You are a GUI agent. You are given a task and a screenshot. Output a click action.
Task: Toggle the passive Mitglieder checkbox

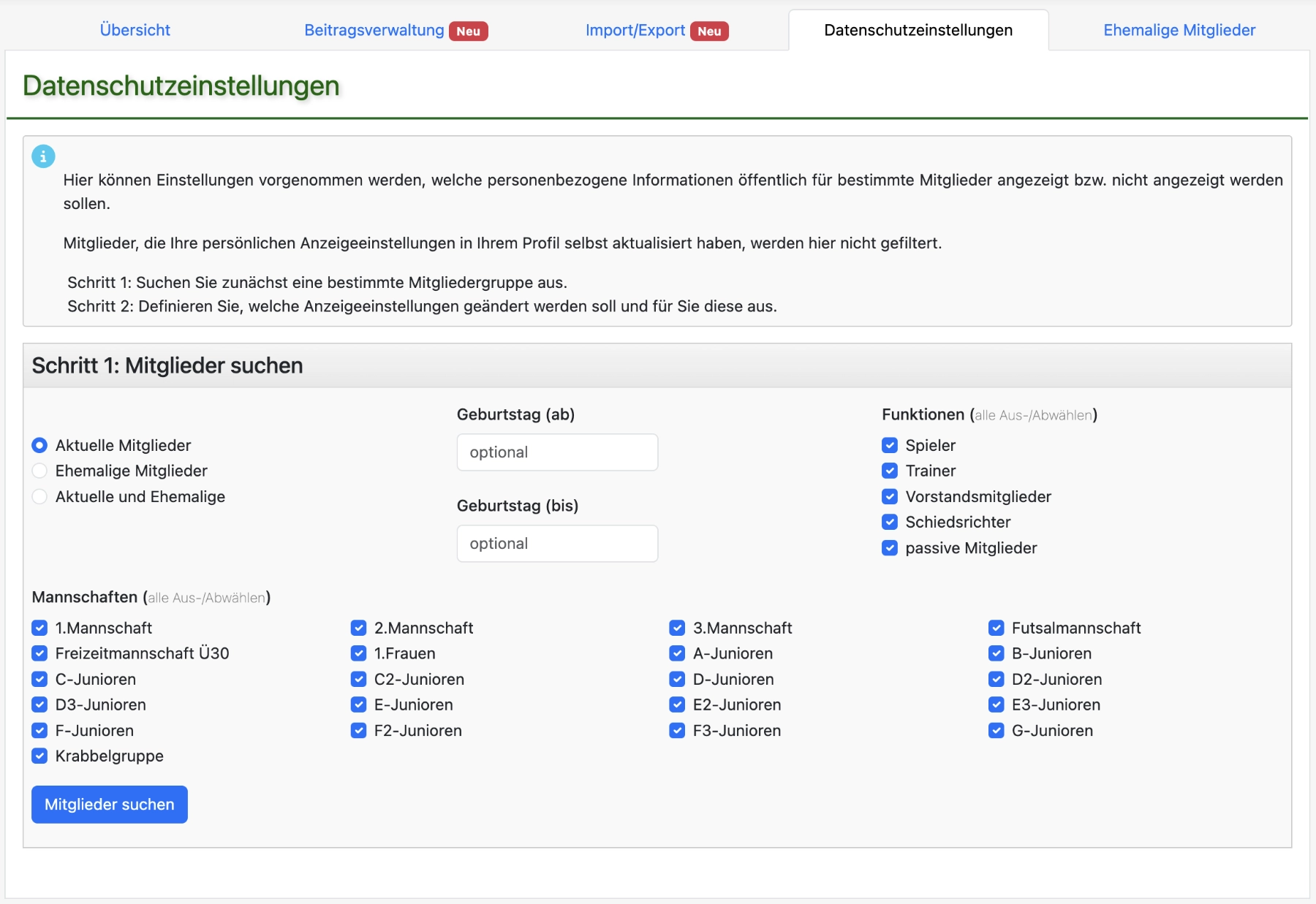click(x=889, y=547)
